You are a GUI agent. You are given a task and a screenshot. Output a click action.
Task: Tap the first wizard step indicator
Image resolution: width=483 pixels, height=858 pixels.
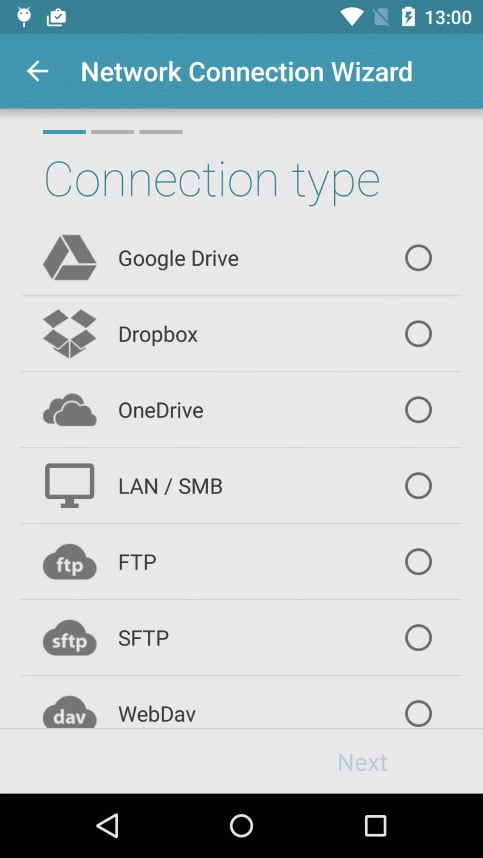[x=65, y=132]
